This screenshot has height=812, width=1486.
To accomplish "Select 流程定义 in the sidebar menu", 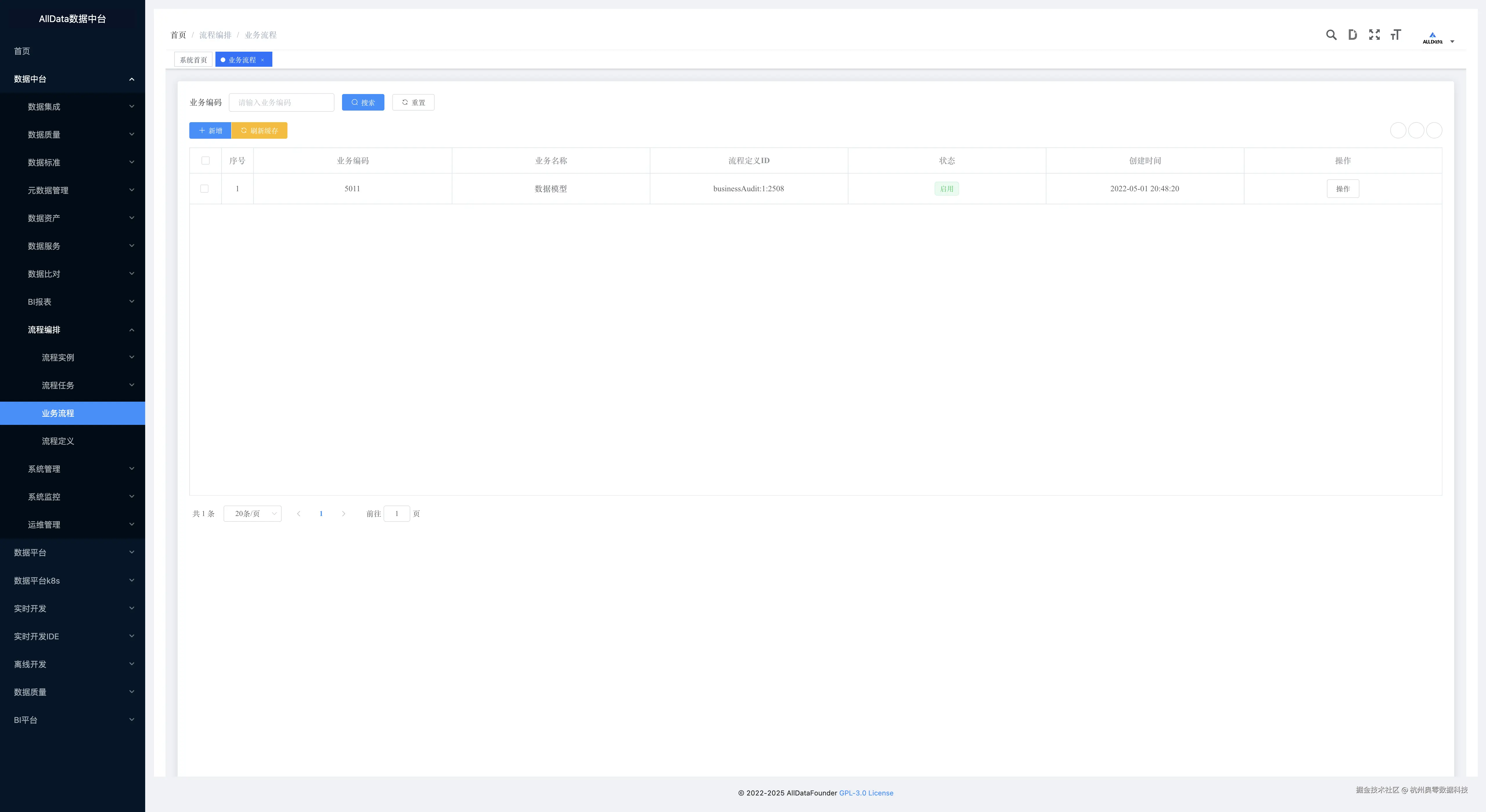I will point(58,441).
